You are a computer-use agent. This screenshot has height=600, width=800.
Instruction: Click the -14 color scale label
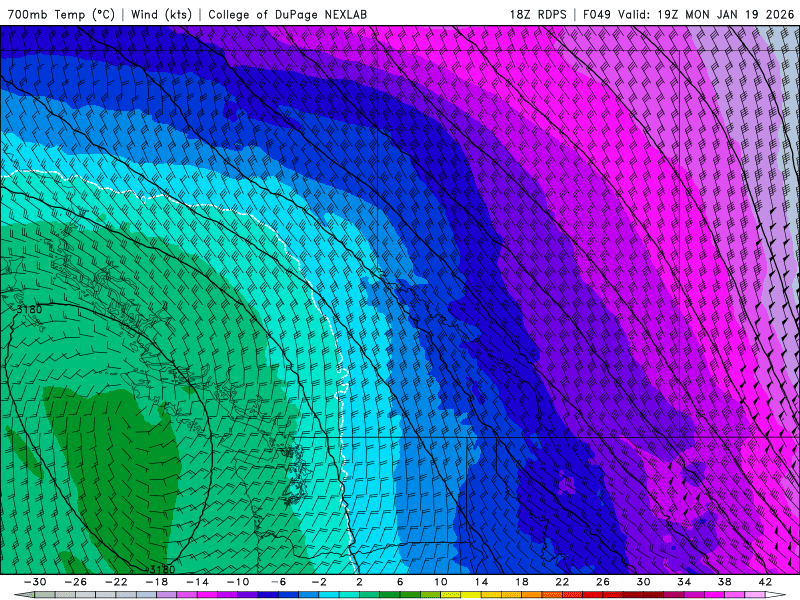click(x=197, y=582)
